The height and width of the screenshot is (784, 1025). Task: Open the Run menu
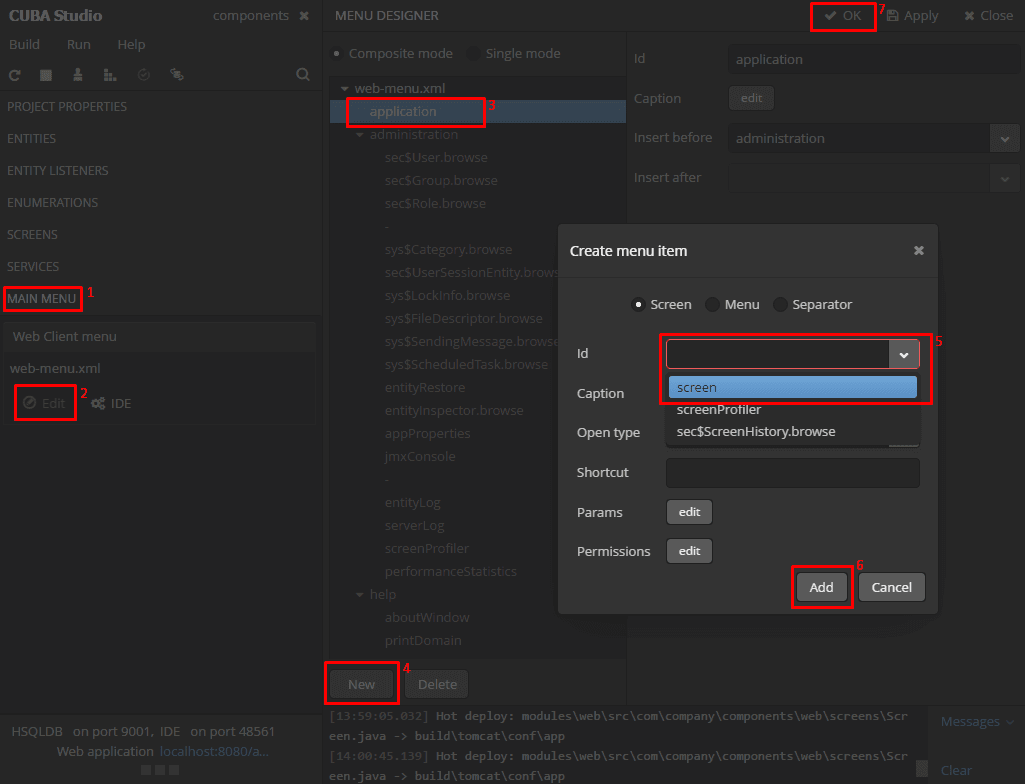[x=78, y=44]
